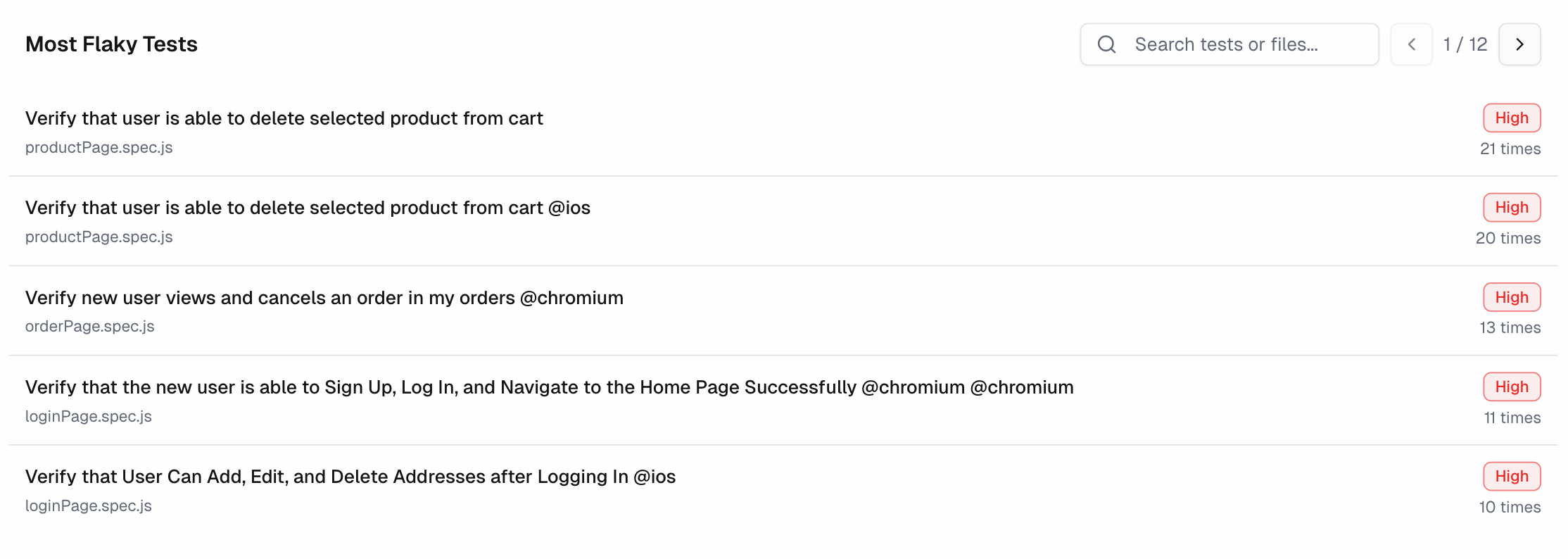The image size is (1568, 559).
Task: Click the search magnifier icon
Action: click(1106, 44)
